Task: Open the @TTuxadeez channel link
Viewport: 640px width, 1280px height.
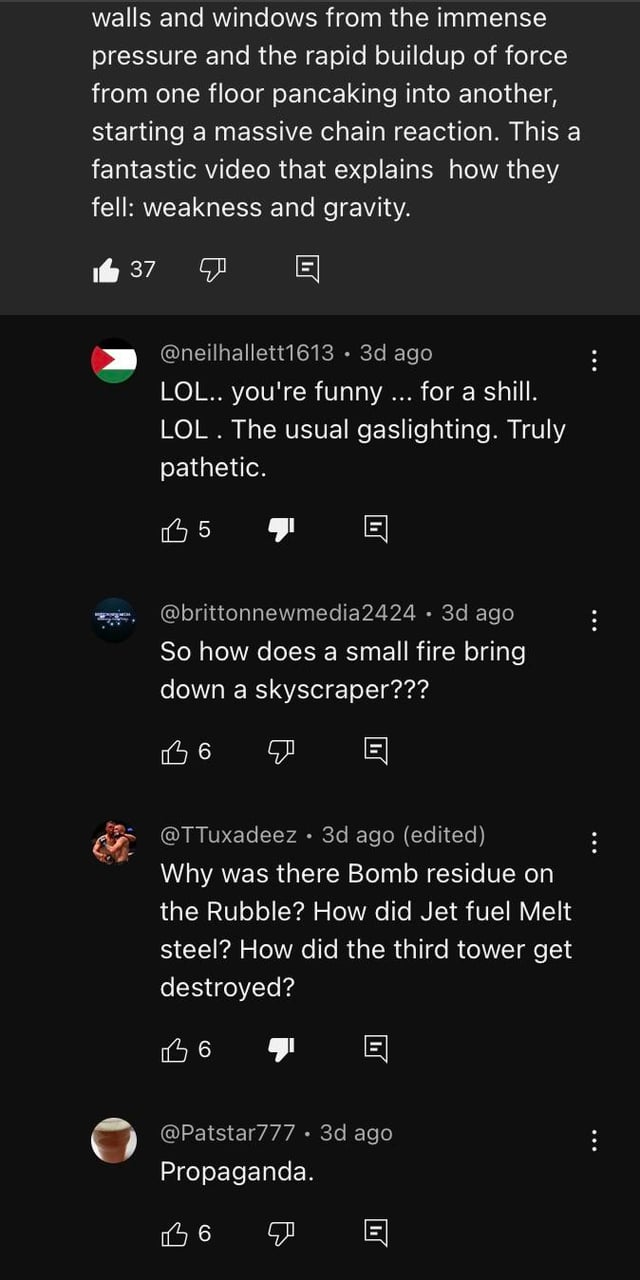Action: point(229,835)
